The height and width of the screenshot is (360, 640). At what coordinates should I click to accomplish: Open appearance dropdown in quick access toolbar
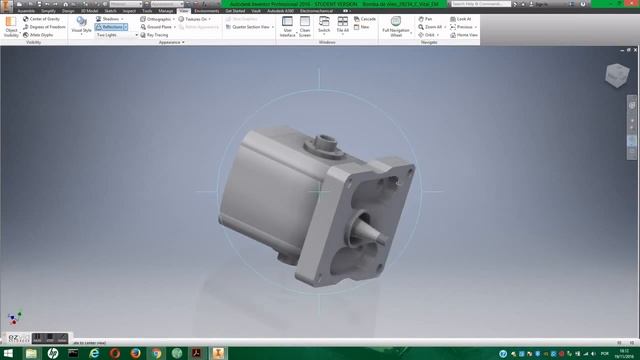click(167, 4)
